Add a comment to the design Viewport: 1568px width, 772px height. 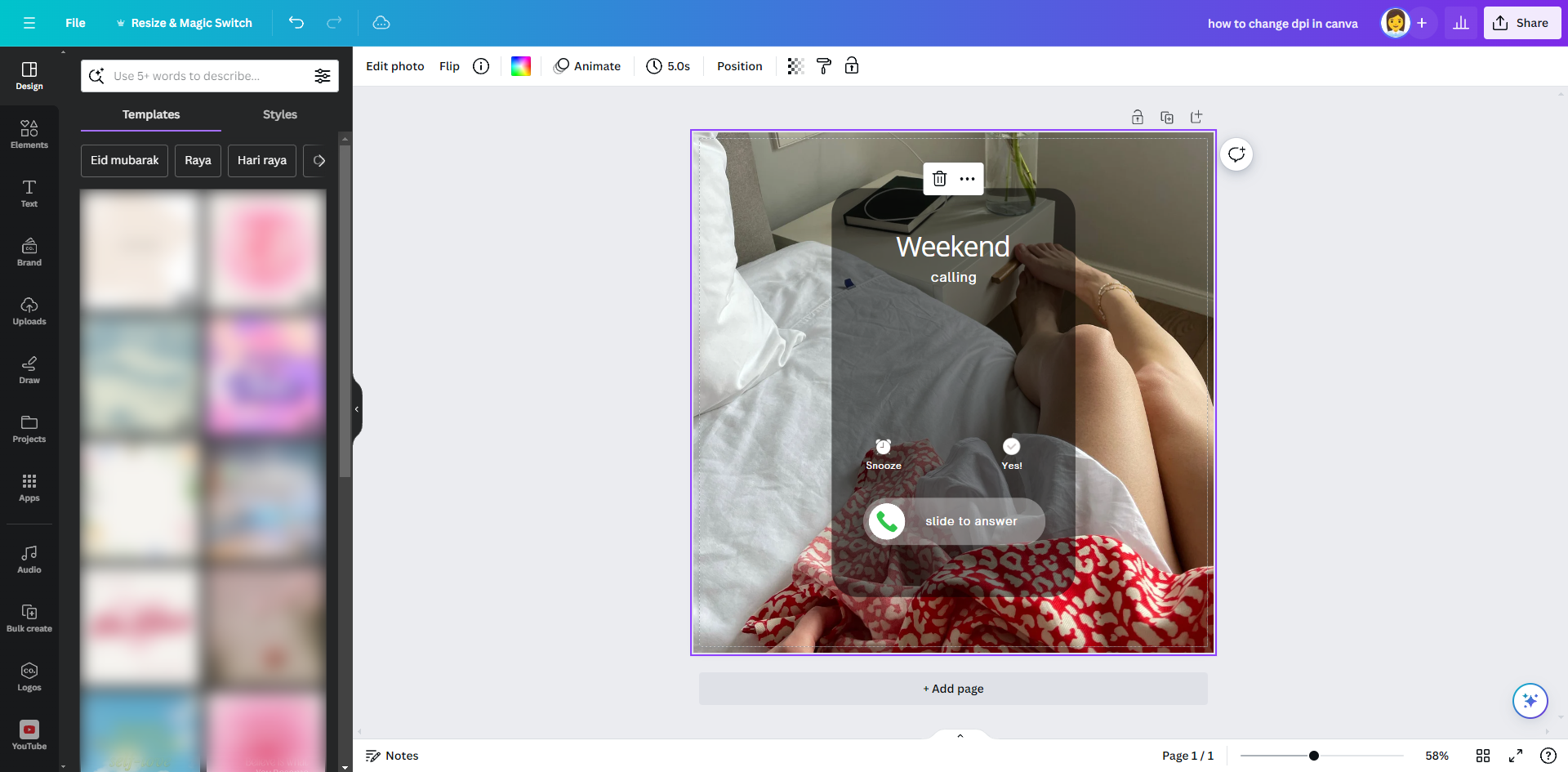pyautogui.click(x=1236, y=154)
